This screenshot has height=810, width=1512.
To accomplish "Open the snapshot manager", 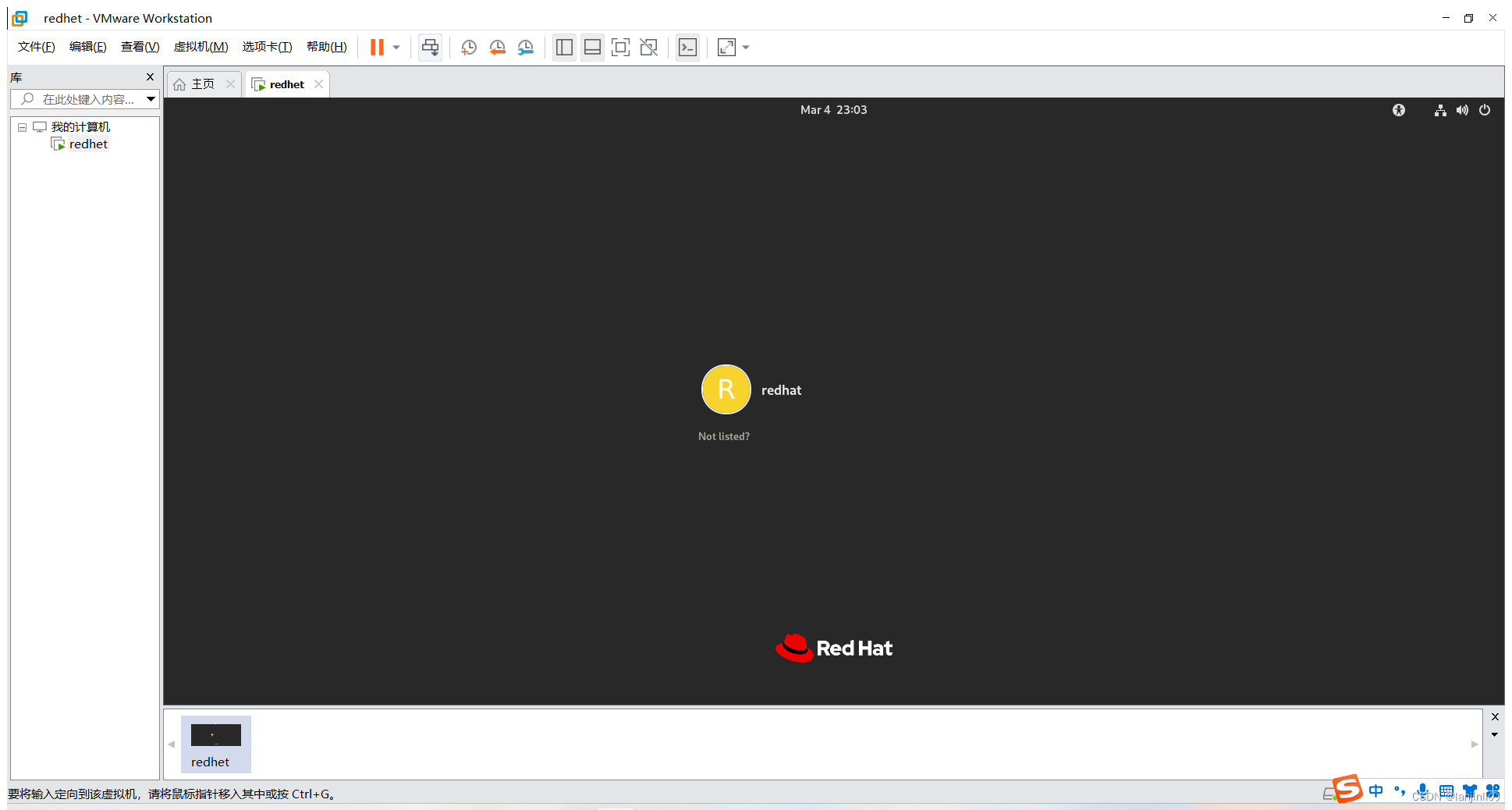I will pyautogui.click(x=526, y=48).
